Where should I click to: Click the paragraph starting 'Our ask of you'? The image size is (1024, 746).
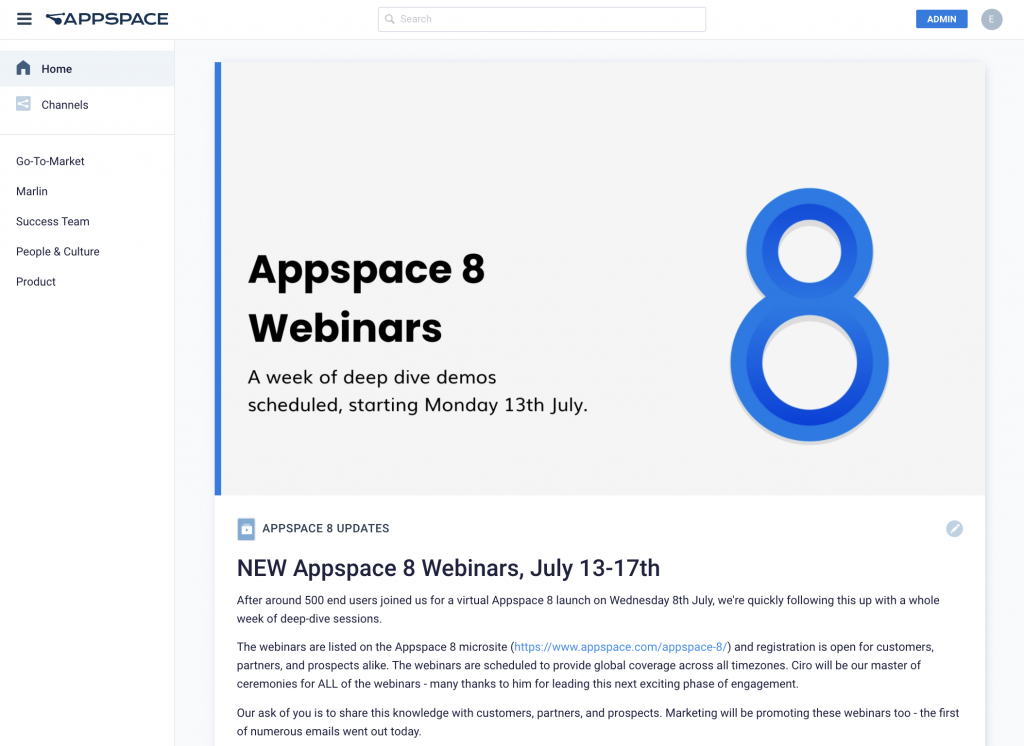[x=598, y=722]
